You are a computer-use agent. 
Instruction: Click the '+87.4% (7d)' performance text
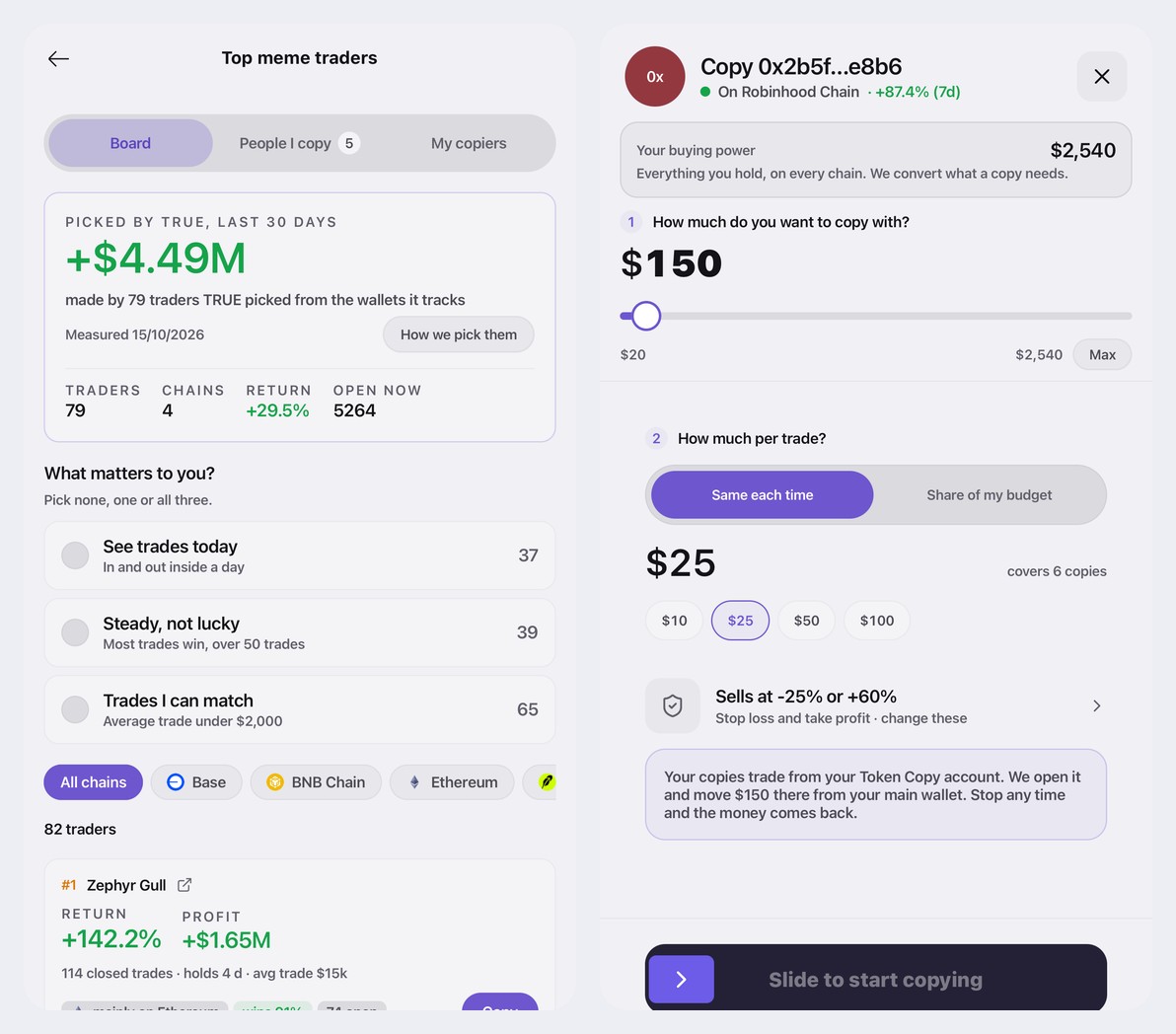coord(918,92)
